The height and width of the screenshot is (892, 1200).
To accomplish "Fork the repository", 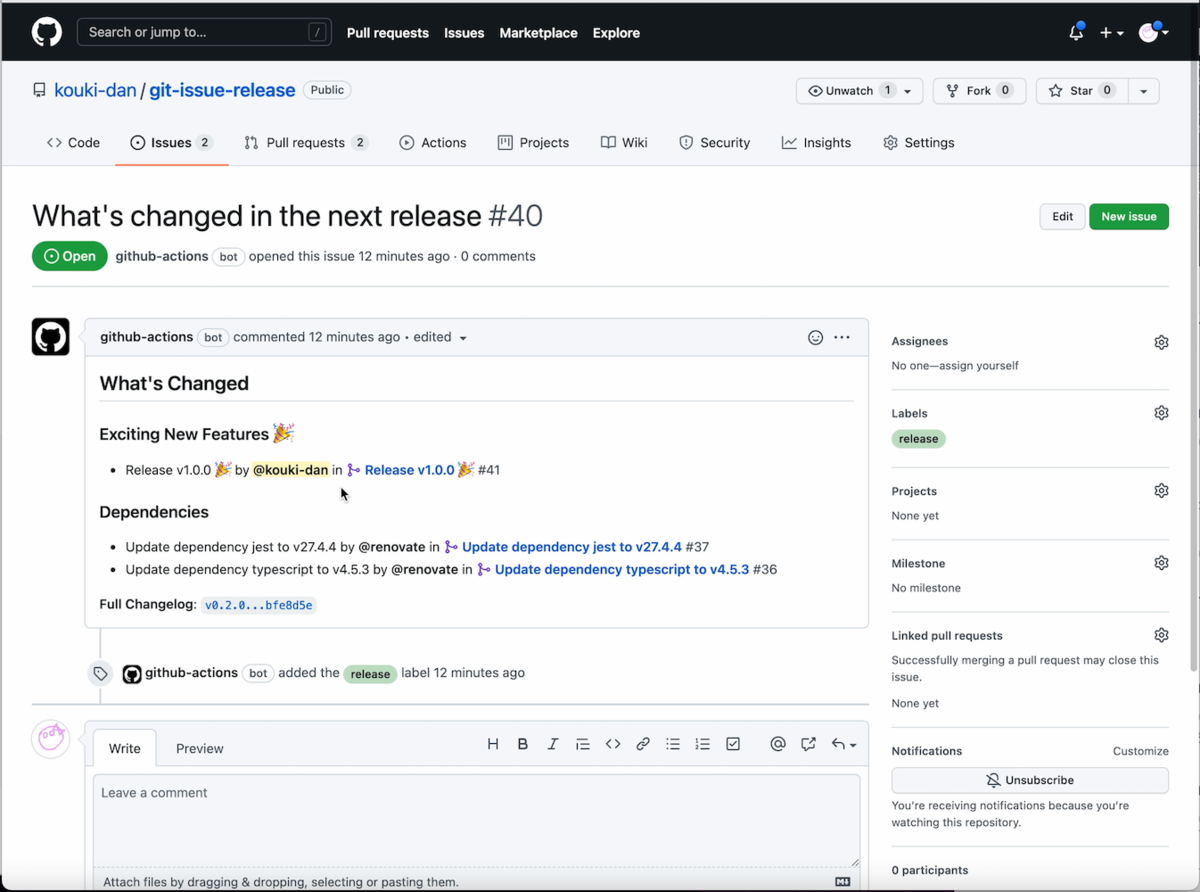I will click(978, 91).
